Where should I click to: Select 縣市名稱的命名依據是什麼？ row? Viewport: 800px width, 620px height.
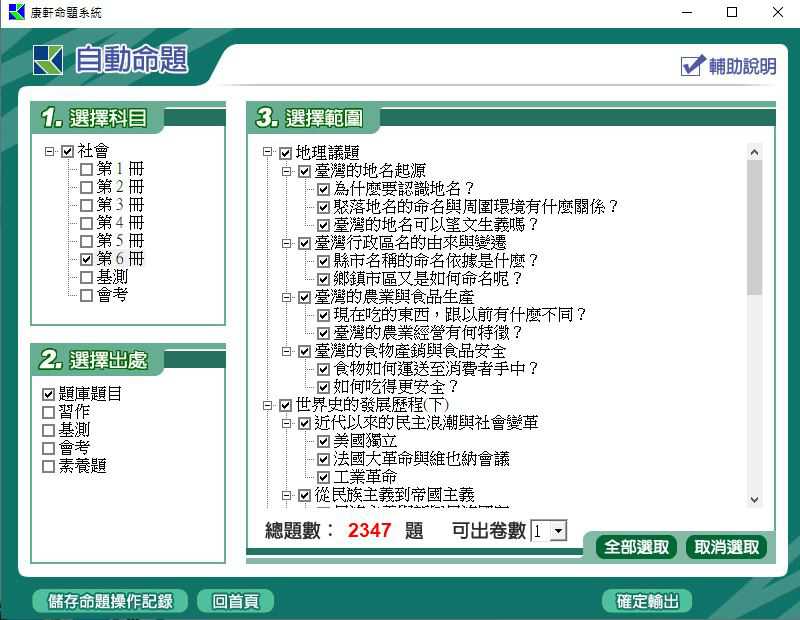click(x=436, y=261)
